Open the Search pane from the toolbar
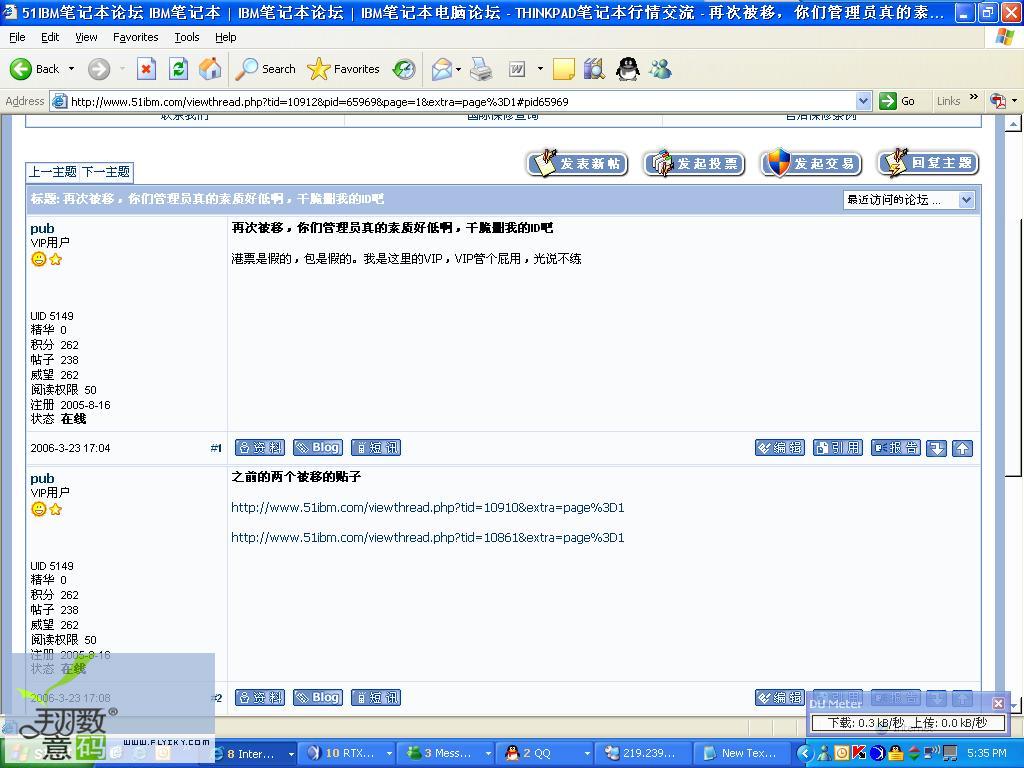The width and height of the screenshot is (1024, 768). coord(266,69)
